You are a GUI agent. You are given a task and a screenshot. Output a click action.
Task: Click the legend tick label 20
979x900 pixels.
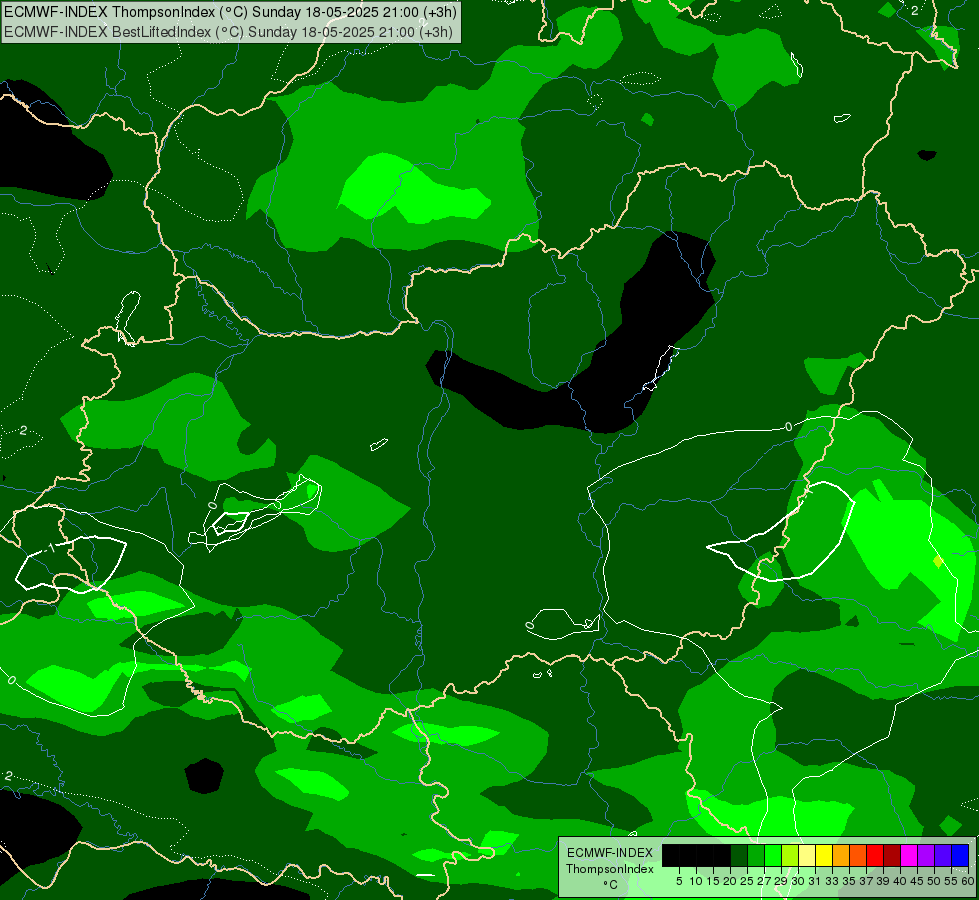[730, 881]
